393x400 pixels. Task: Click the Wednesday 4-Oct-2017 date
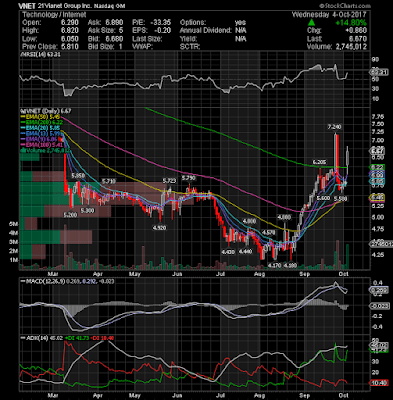(329, 15)
